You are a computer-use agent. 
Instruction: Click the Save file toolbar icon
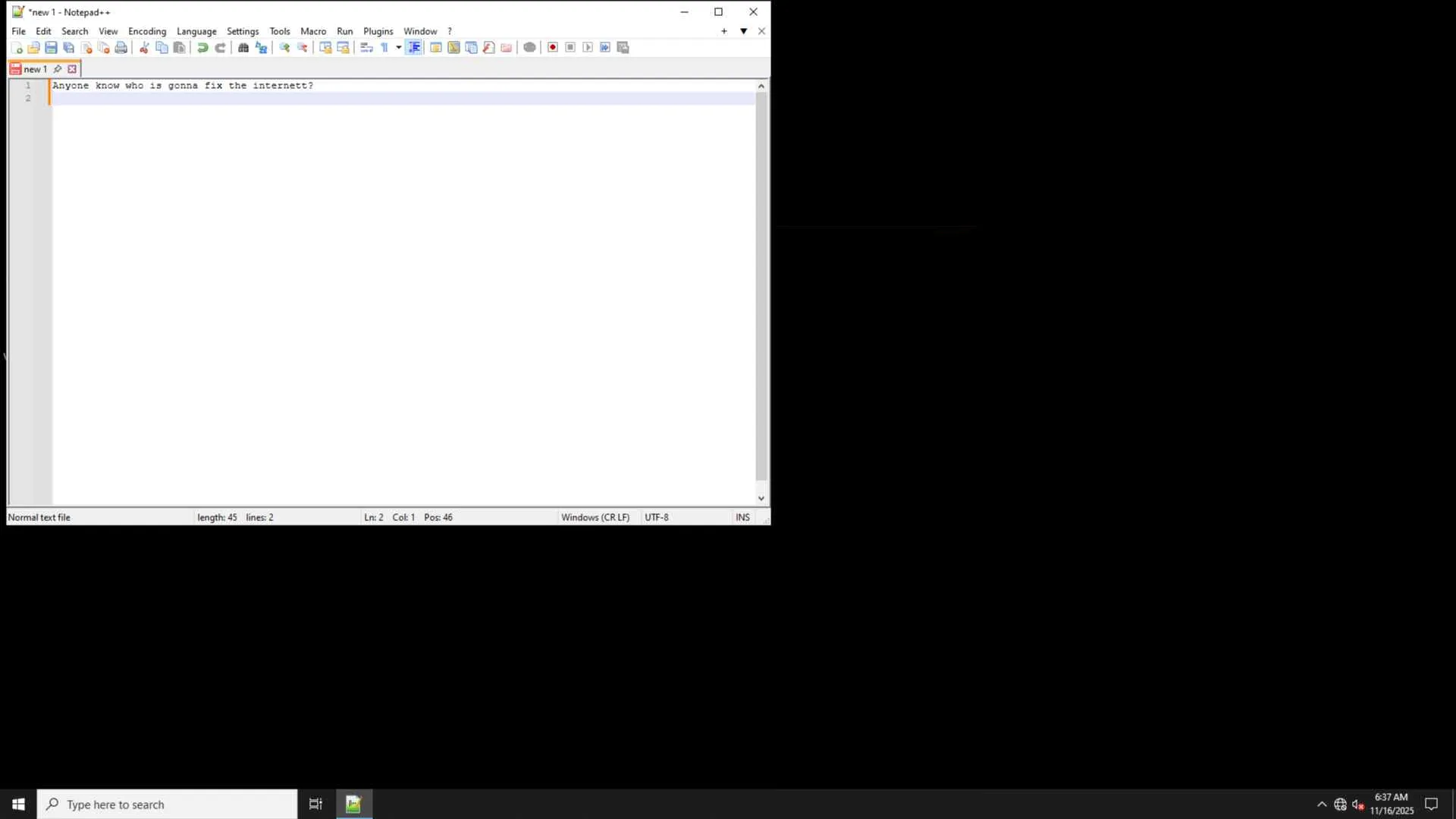(51, 48)
